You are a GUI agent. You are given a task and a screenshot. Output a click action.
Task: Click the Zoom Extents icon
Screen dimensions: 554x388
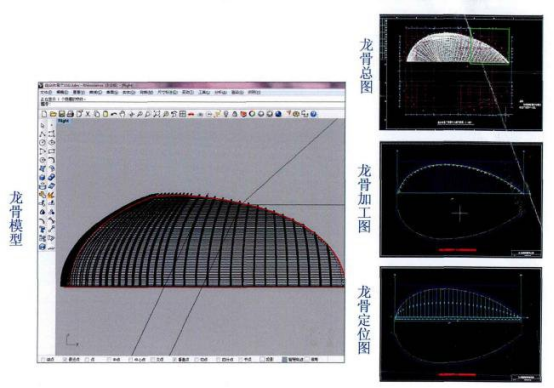point(157,114)
